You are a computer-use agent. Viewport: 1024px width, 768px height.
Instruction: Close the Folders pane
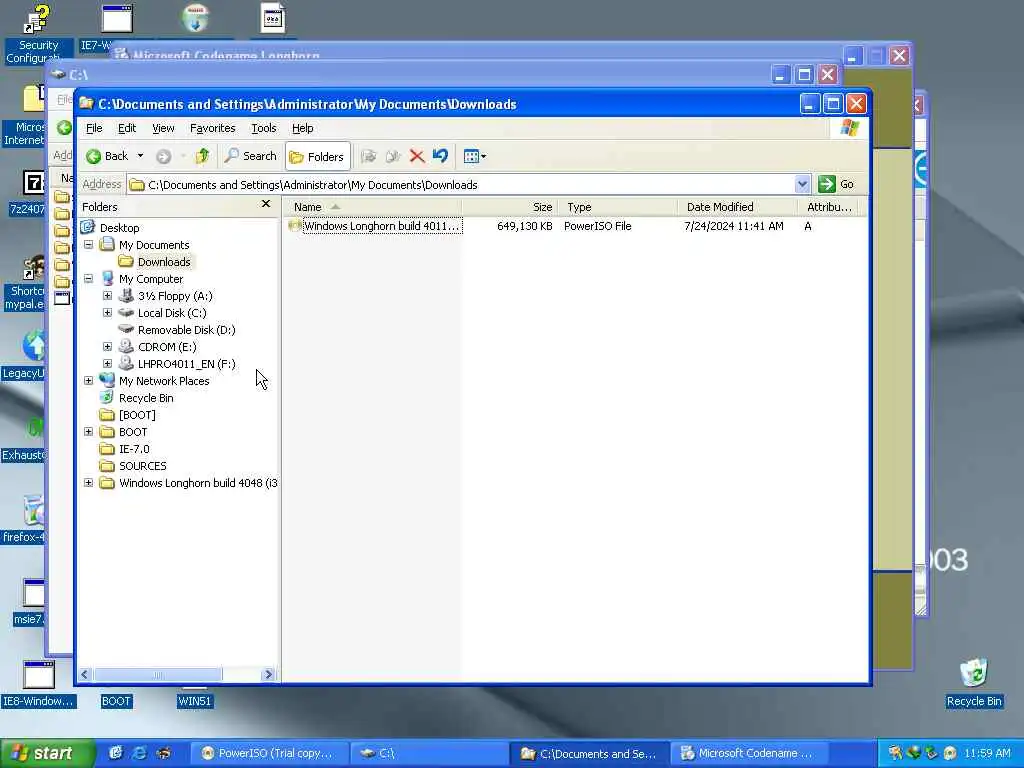(266, 204)
